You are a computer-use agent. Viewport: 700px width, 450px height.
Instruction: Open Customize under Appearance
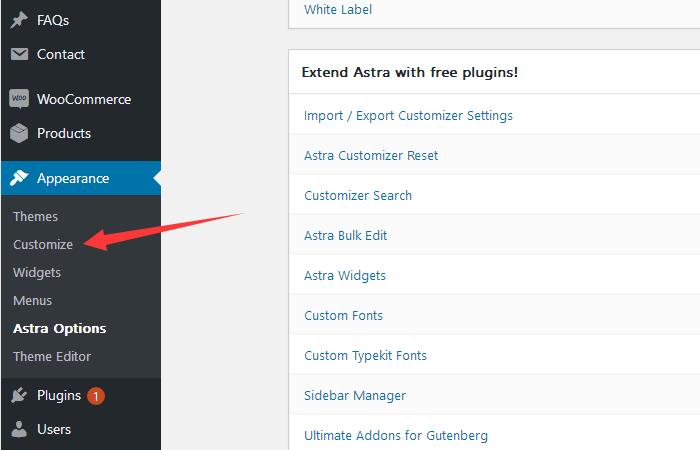[x=43, y=244]
